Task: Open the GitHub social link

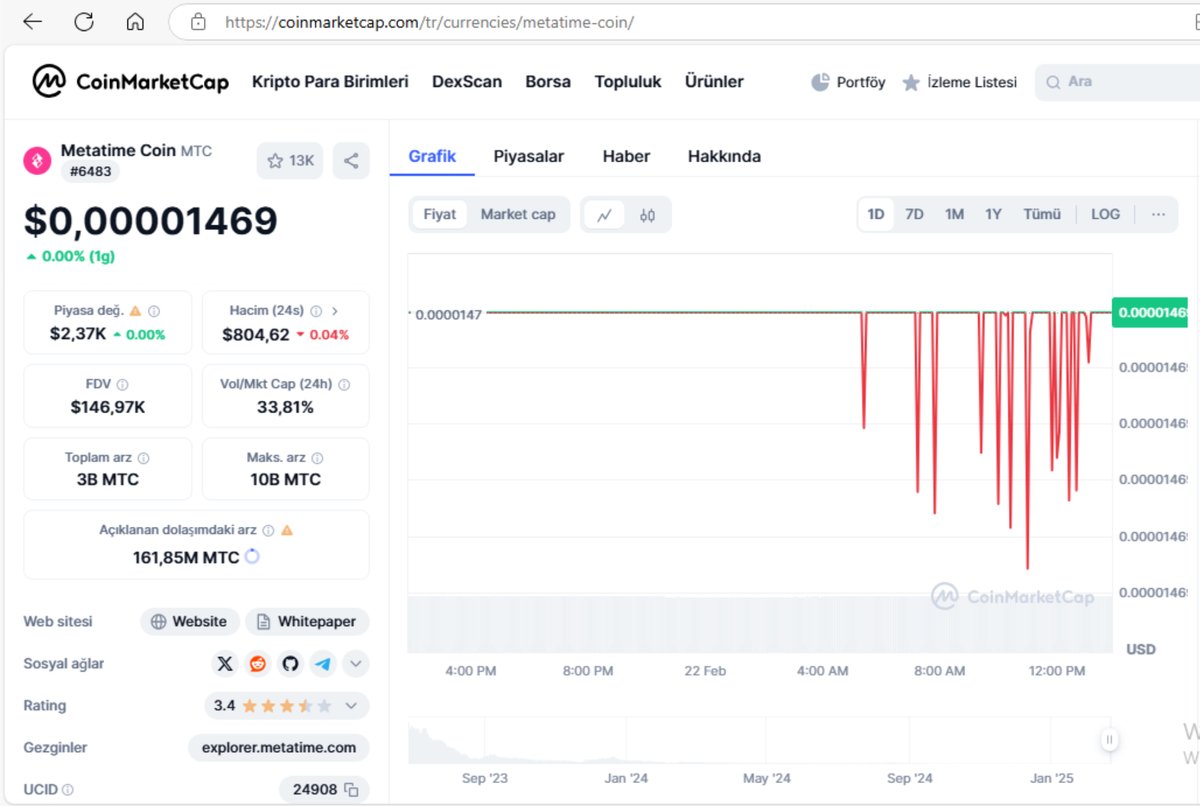Action: coord(290,663)
